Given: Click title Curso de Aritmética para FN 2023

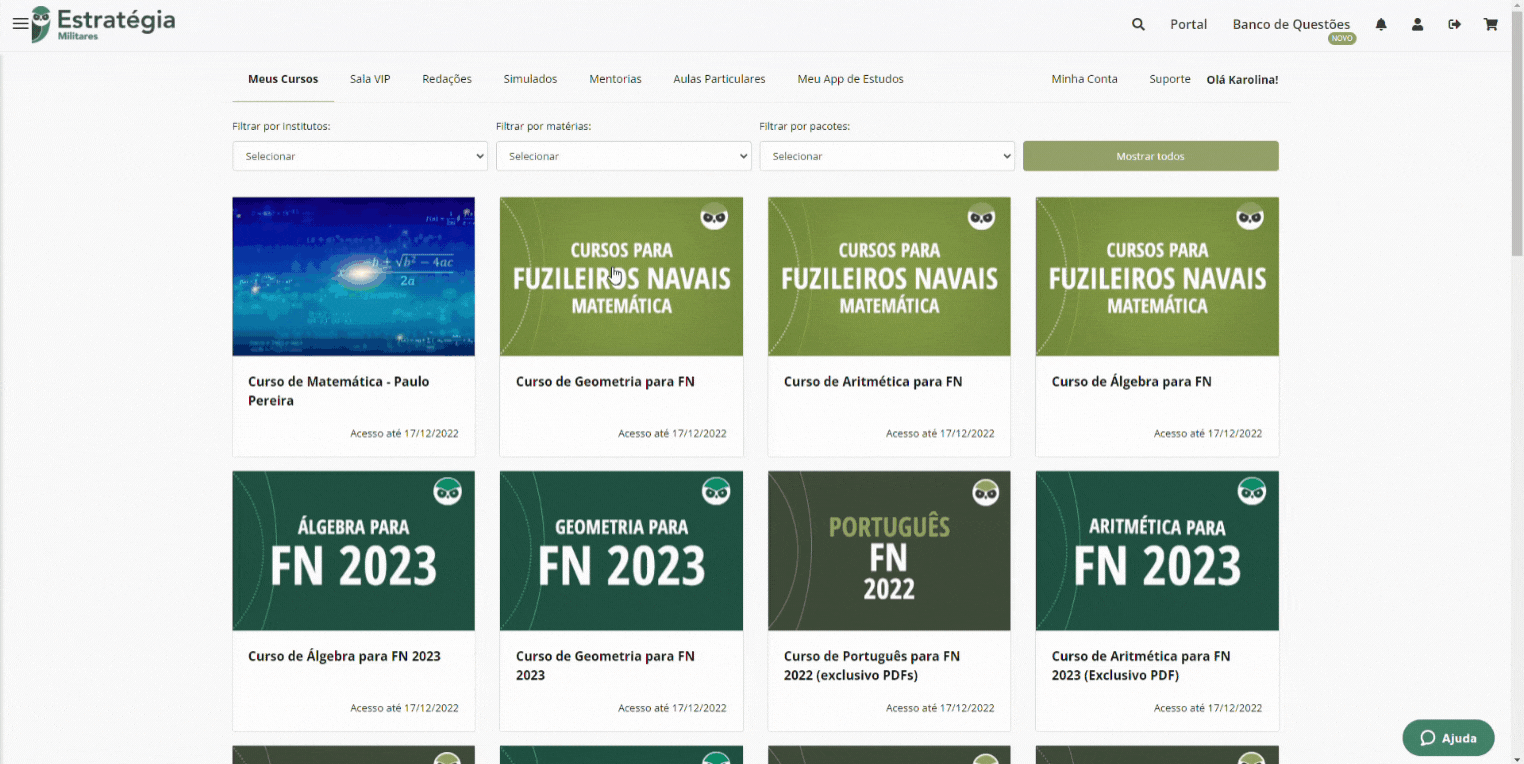Looking at the screenshot, I should pos(1141,666).
